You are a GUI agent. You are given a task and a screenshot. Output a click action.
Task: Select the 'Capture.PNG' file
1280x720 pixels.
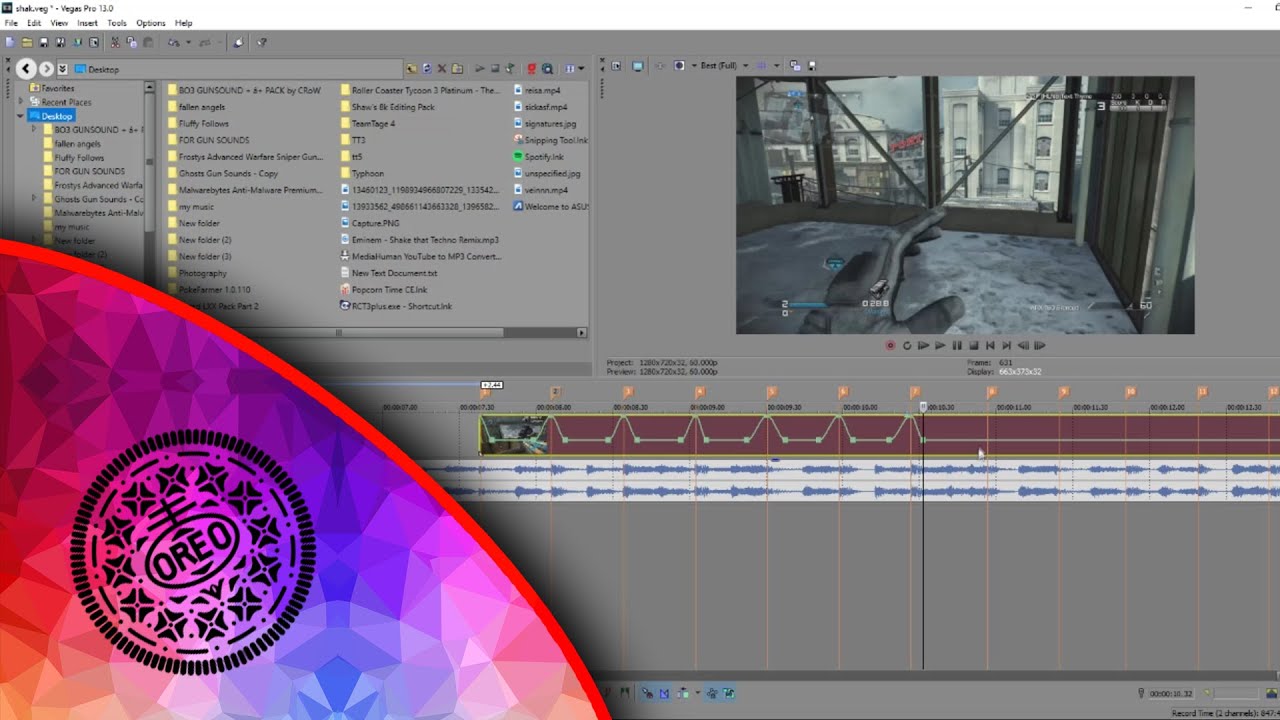pos(370,223)
